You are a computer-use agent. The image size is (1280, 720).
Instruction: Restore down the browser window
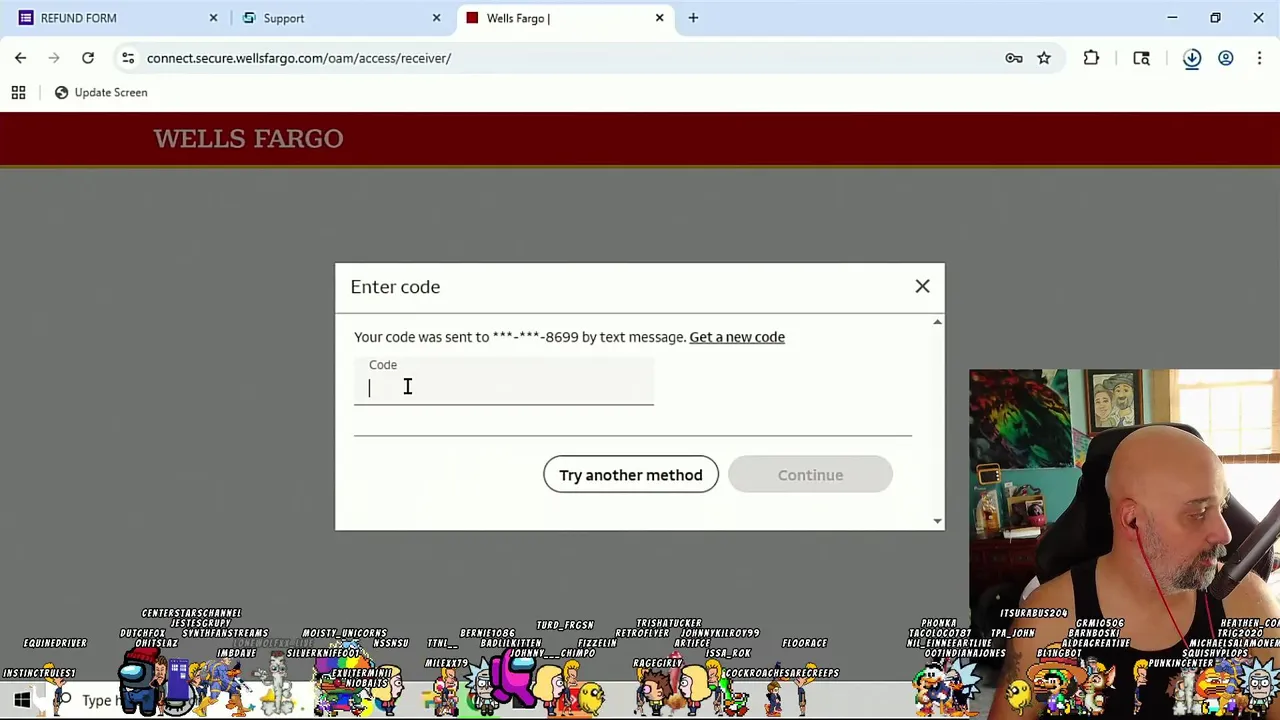(1215, 18)
